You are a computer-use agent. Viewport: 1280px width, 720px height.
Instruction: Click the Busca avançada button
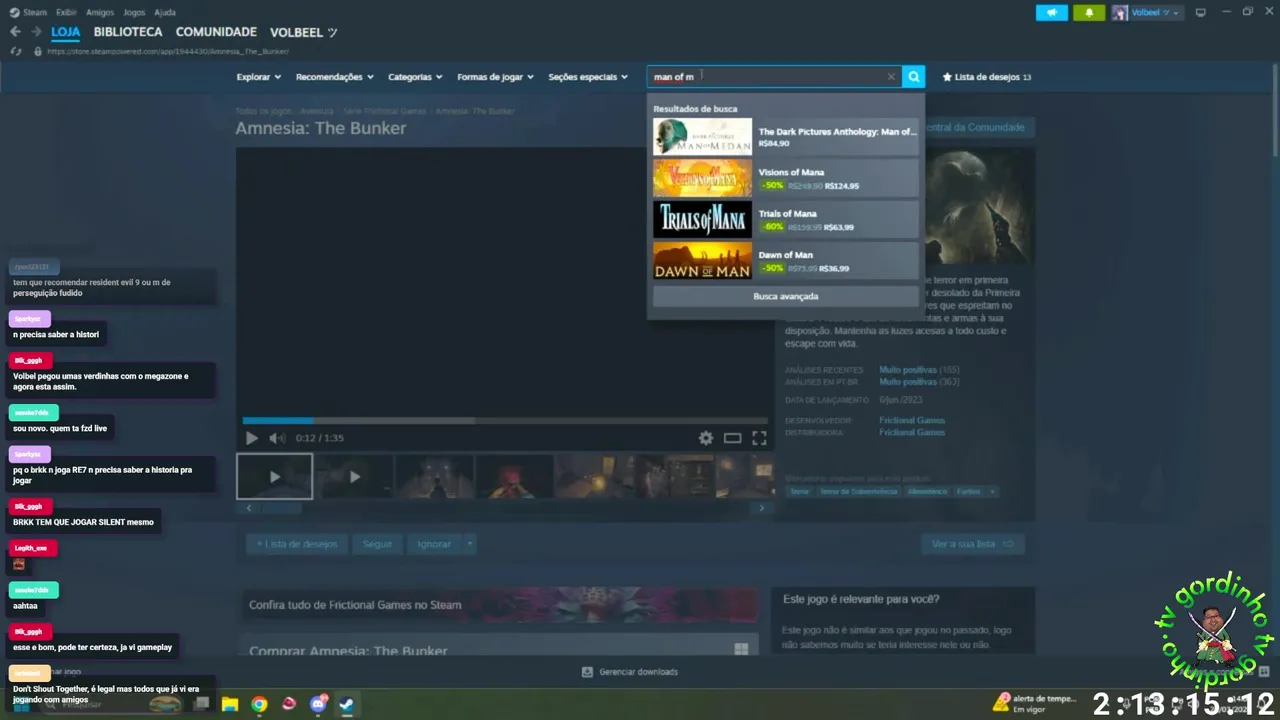(x=785, y=296)
